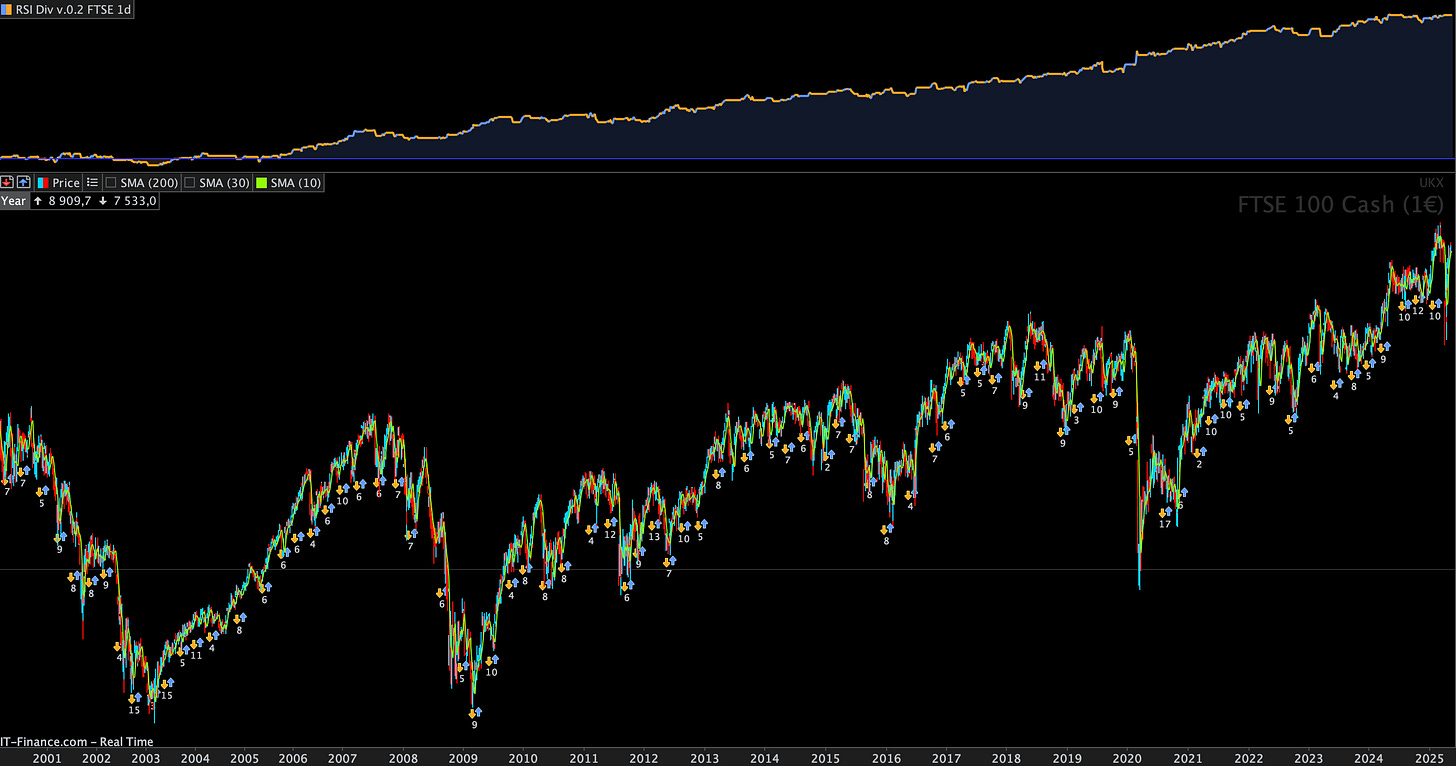Click the 2001 label on the time axis
Viewport: 1456px width, 766px height.
[x=47, y=758]
